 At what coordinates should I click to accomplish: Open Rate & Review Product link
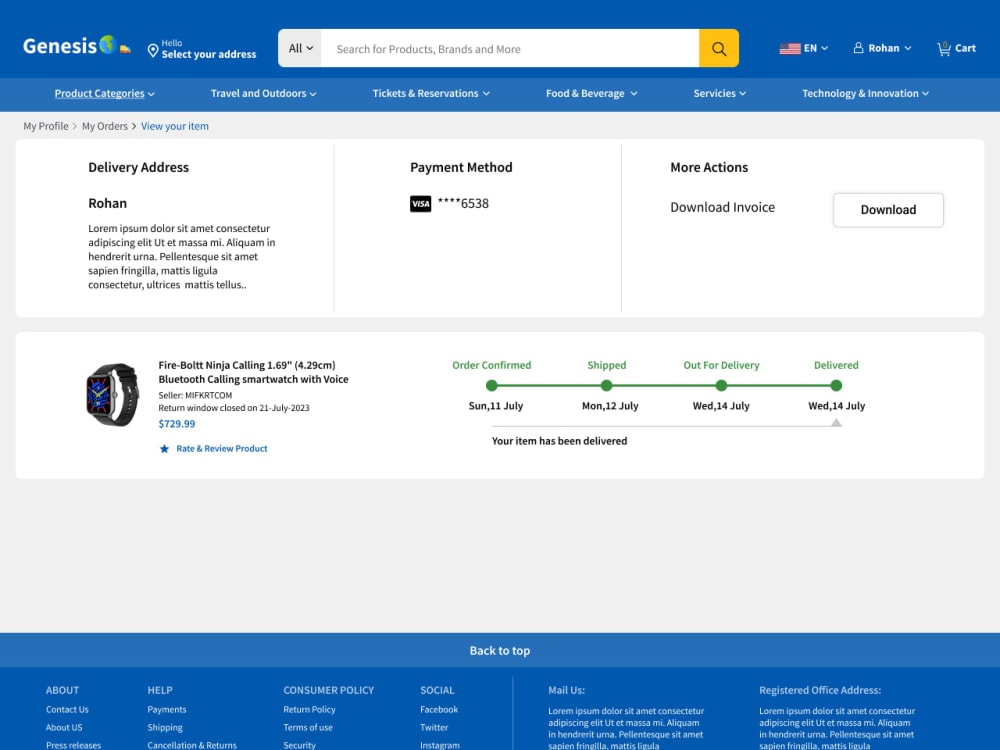click(x=222, y=449)
